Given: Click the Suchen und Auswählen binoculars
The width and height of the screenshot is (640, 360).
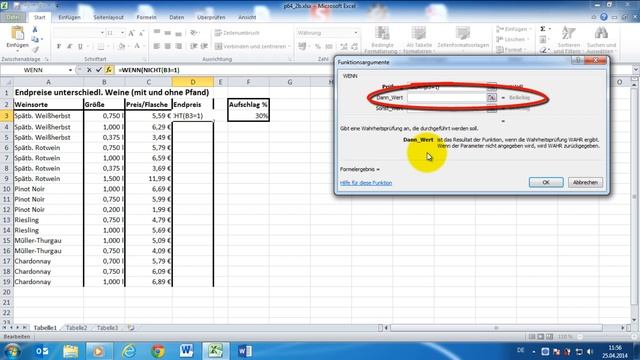Looking at the screenshot, I should tap(601, 32).
